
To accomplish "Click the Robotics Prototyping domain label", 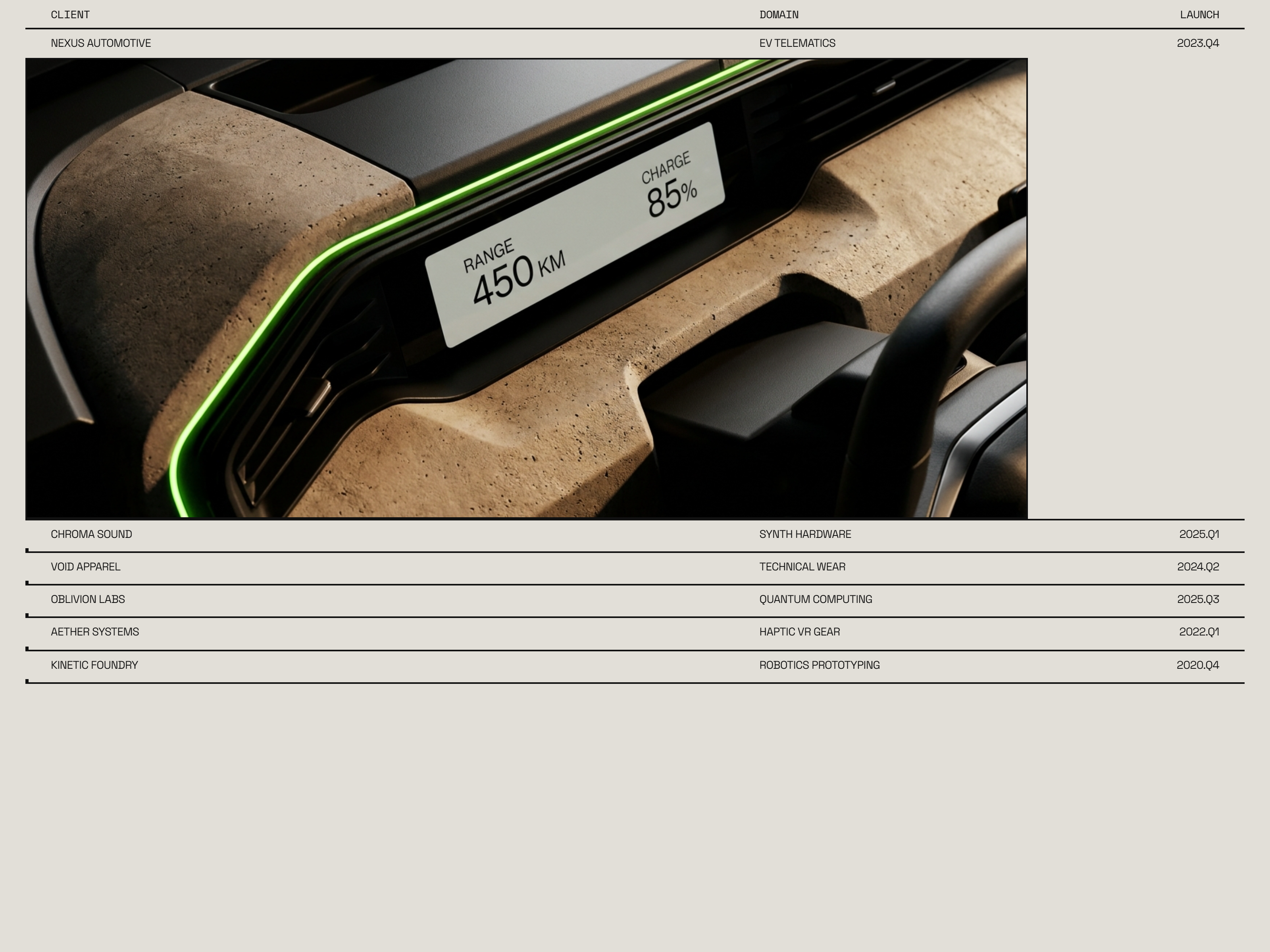I will 819,665.
